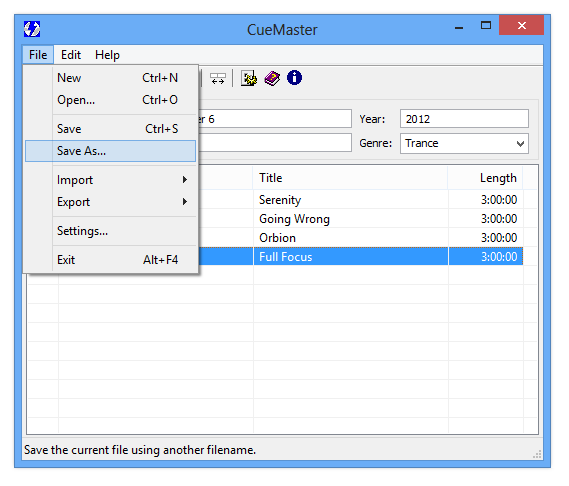Click the Length column header
The height and width of the screenshot is (486, 569).
click(485, 178)
